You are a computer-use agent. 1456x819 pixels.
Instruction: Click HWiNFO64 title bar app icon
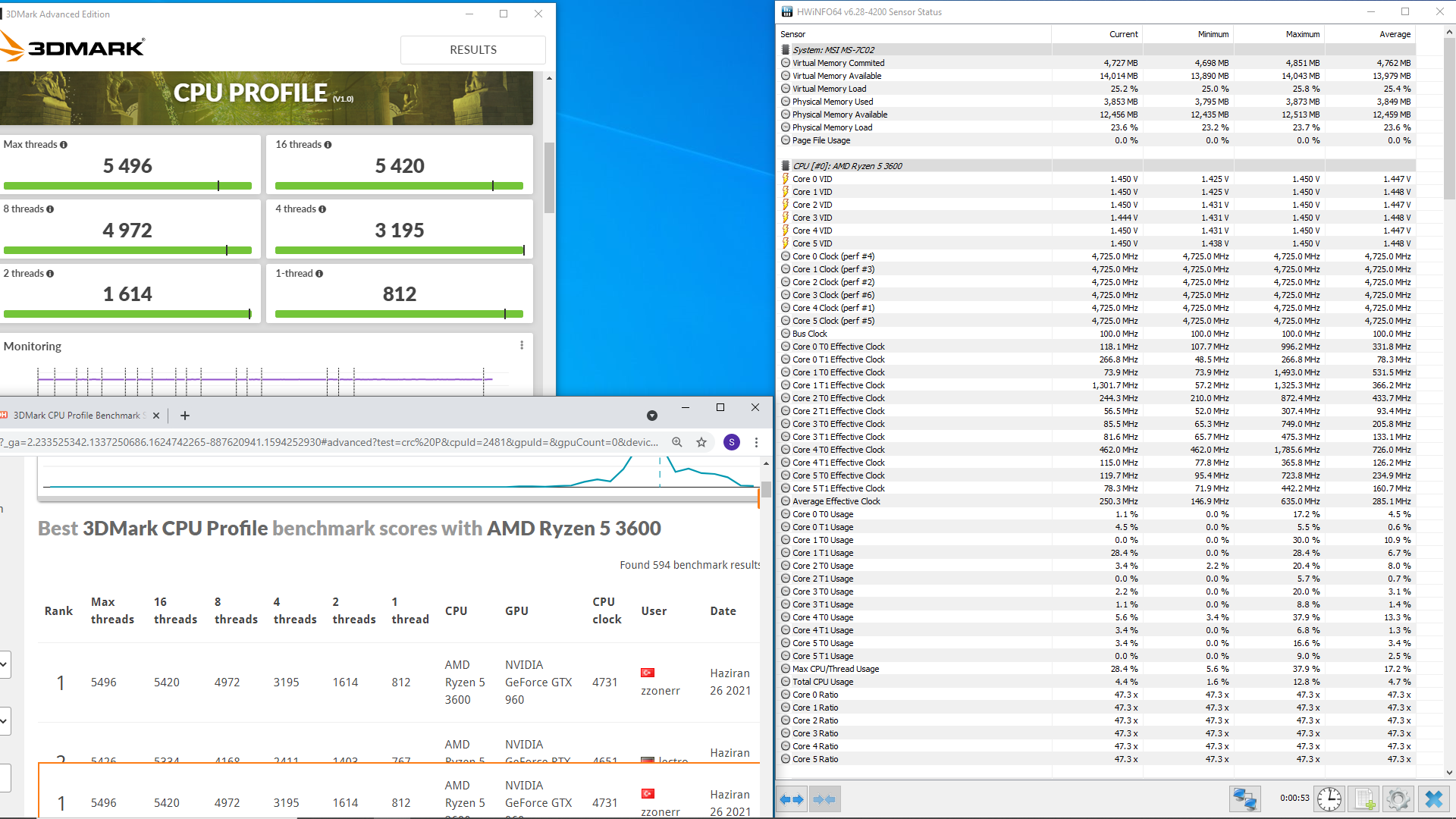[x=787, y=12]
